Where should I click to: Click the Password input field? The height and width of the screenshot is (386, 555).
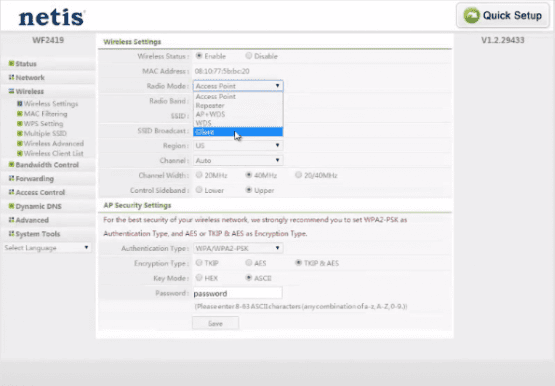(x=238, y=293)
